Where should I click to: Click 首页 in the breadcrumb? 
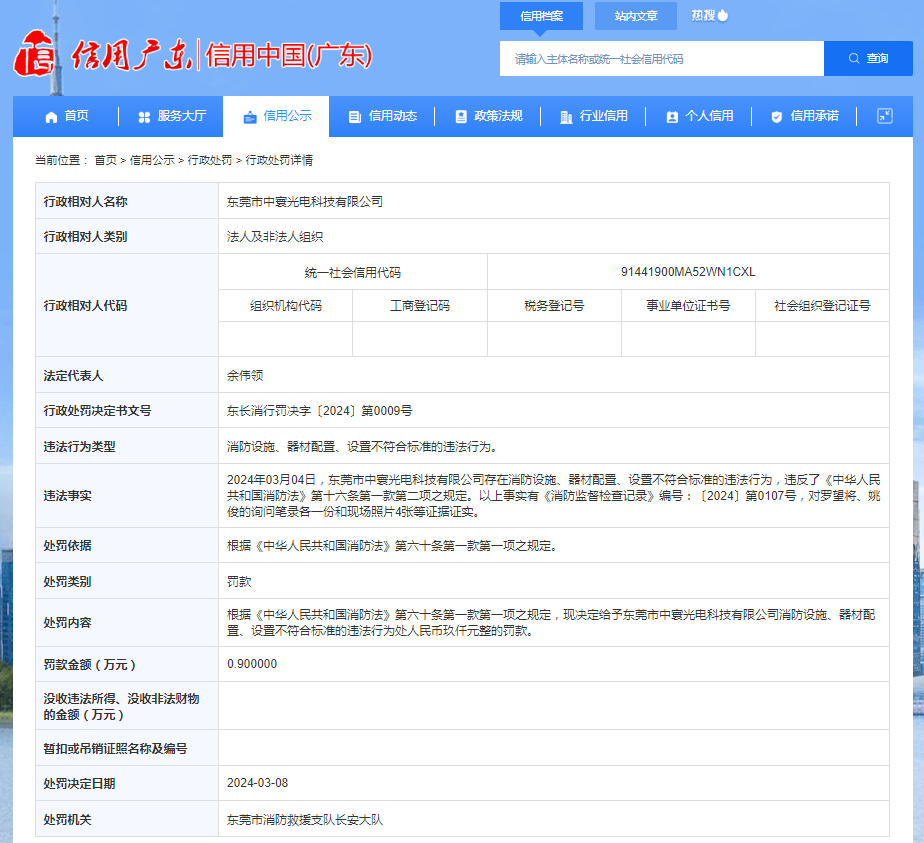105,160
